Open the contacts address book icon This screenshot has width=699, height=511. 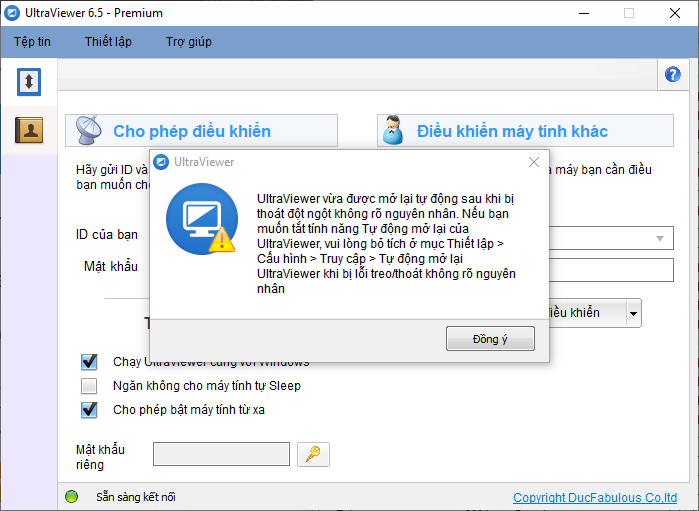(x=29, y=130)
